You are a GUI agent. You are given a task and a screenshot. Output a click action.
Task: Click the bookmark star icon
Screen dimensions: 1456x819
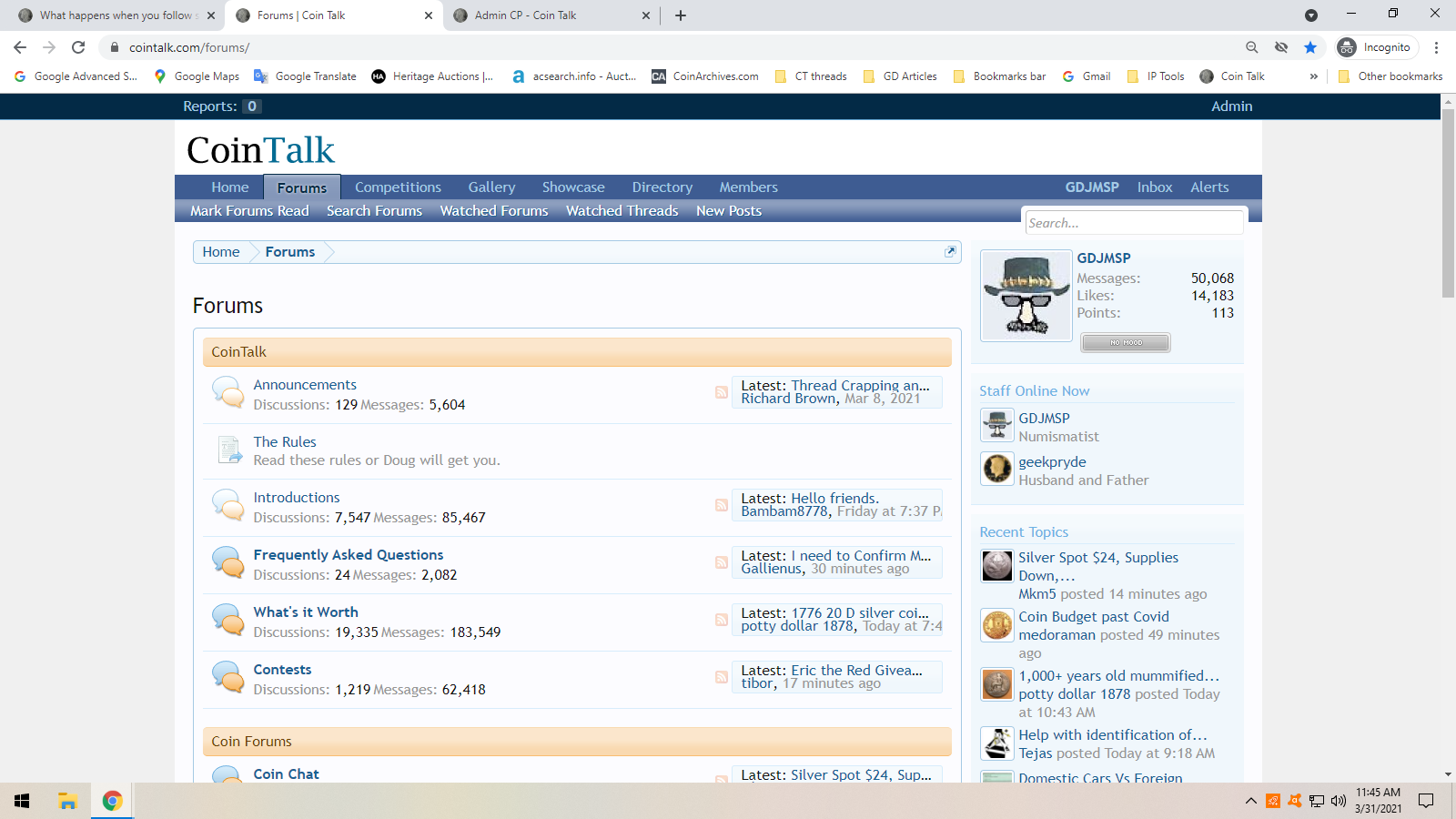[1310, 47]
